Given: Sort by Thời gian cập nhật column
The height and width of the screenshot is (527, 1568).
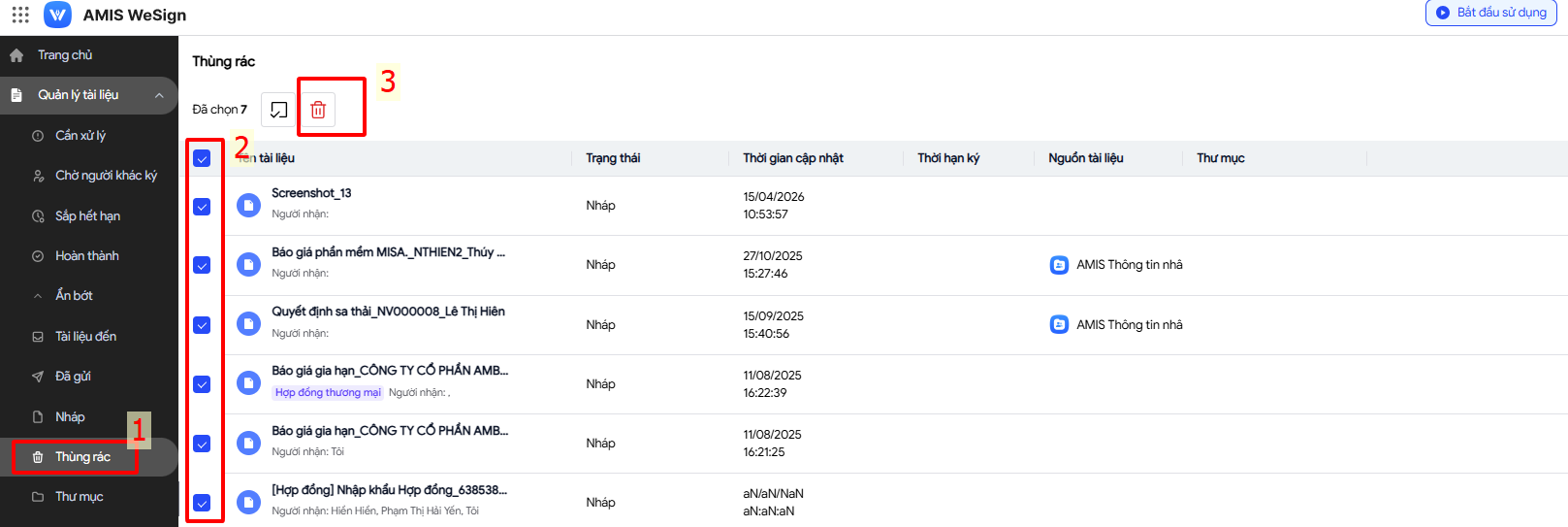Looking at the screenshot, I should point(792,158).
